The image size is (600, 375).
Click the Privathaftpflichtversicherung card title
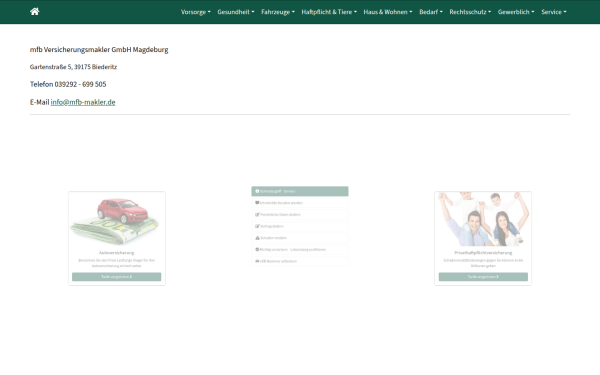pyautogui.click(x=483, y=253)
